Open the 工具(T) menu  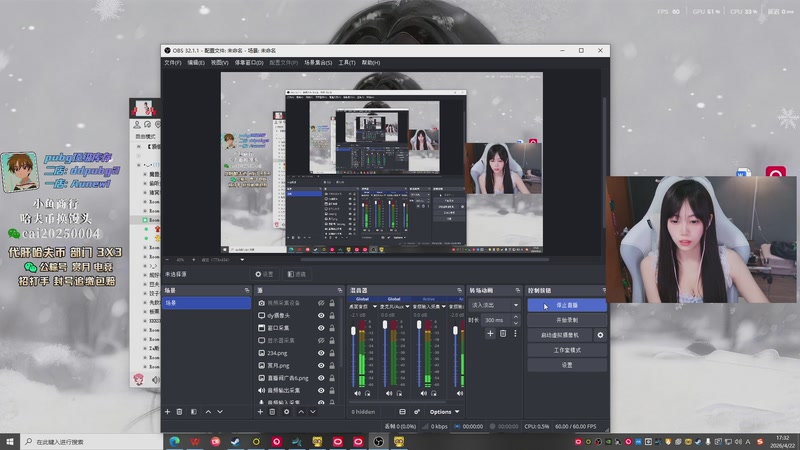[347, 63]
